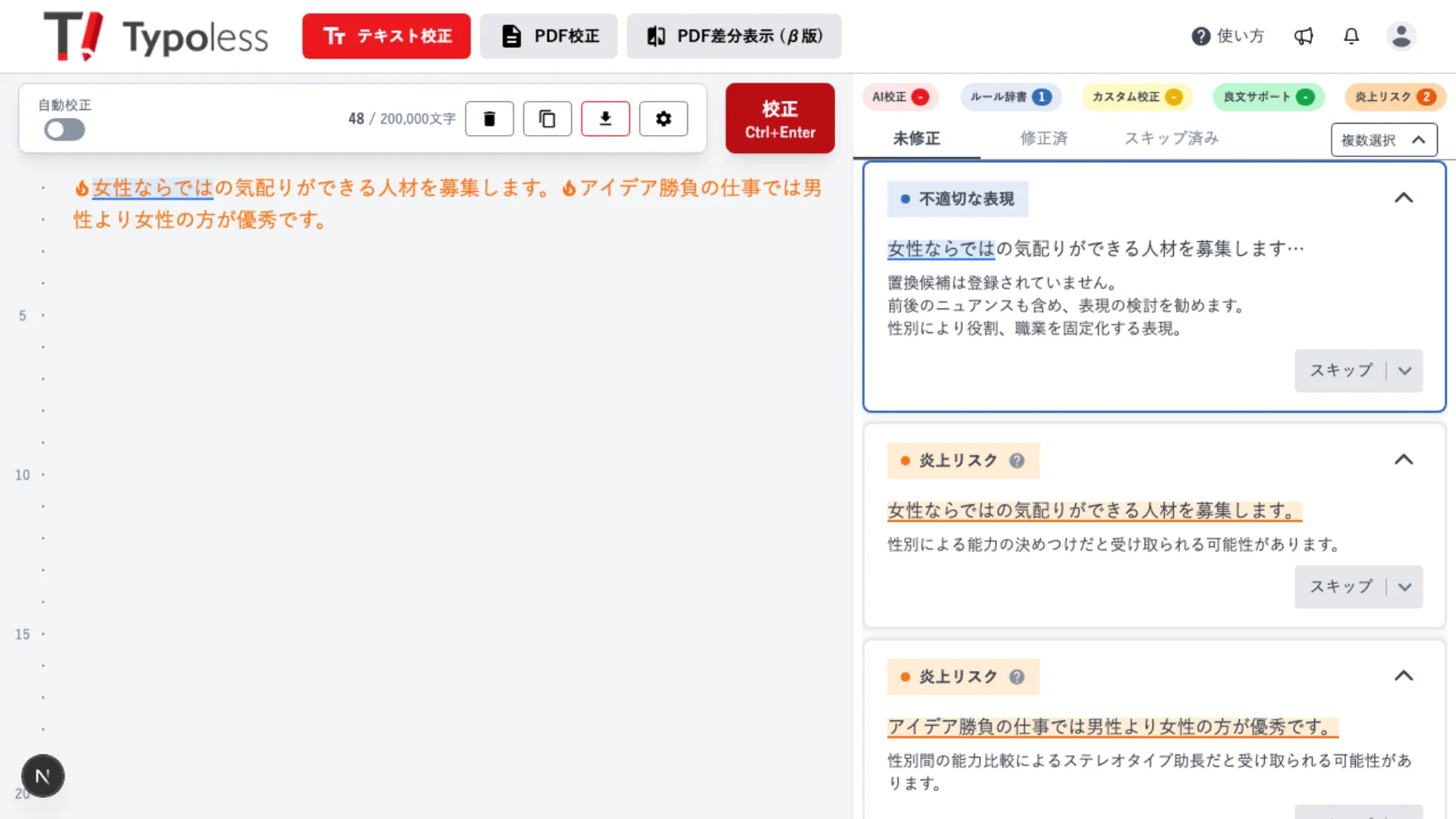This screenshot has height=819, width=1456.
Task: Click the trash delete text icon
Action: pyautogui.click(x=489, y=118)
